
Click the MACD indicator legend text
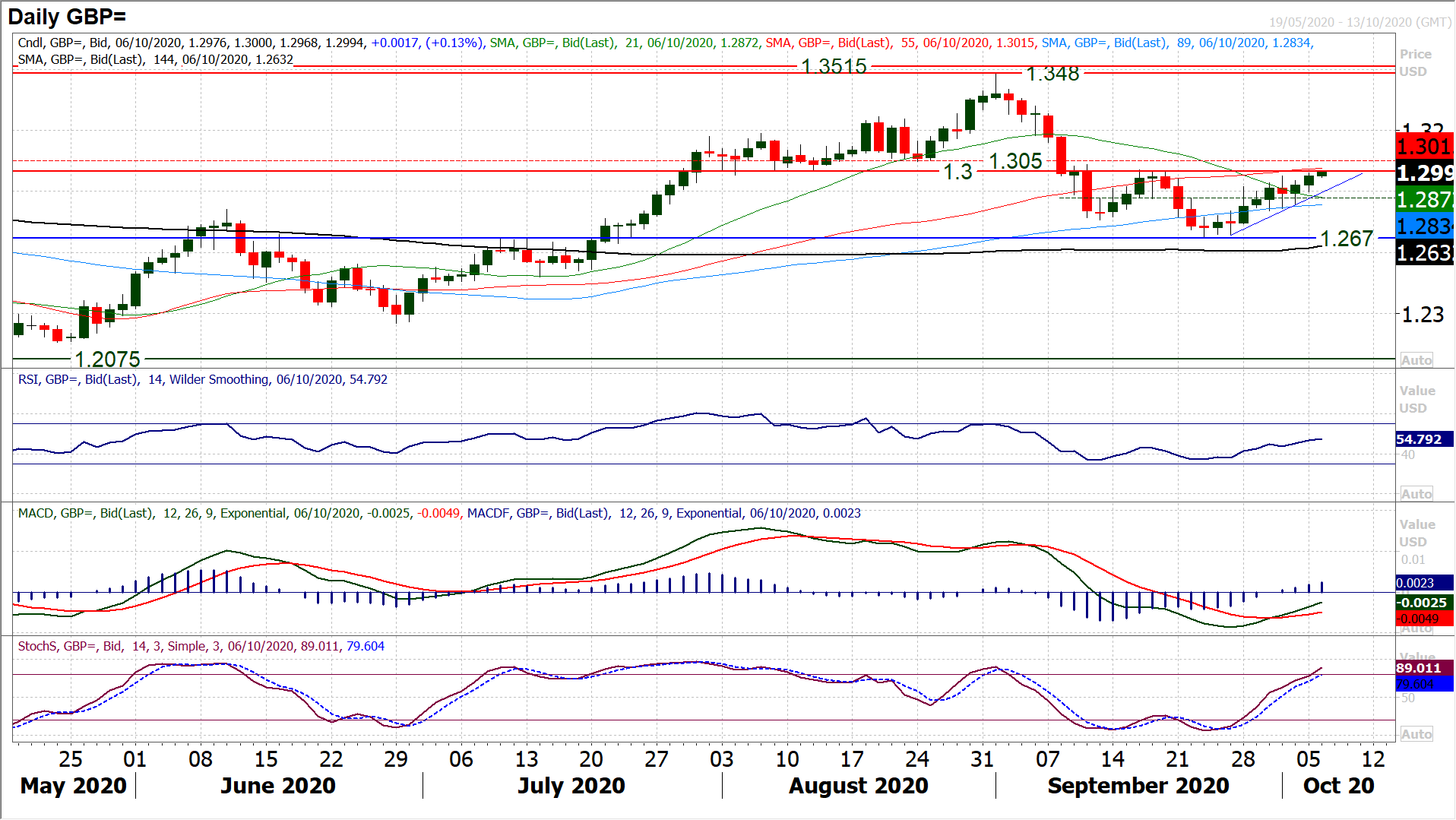[439, 513]
